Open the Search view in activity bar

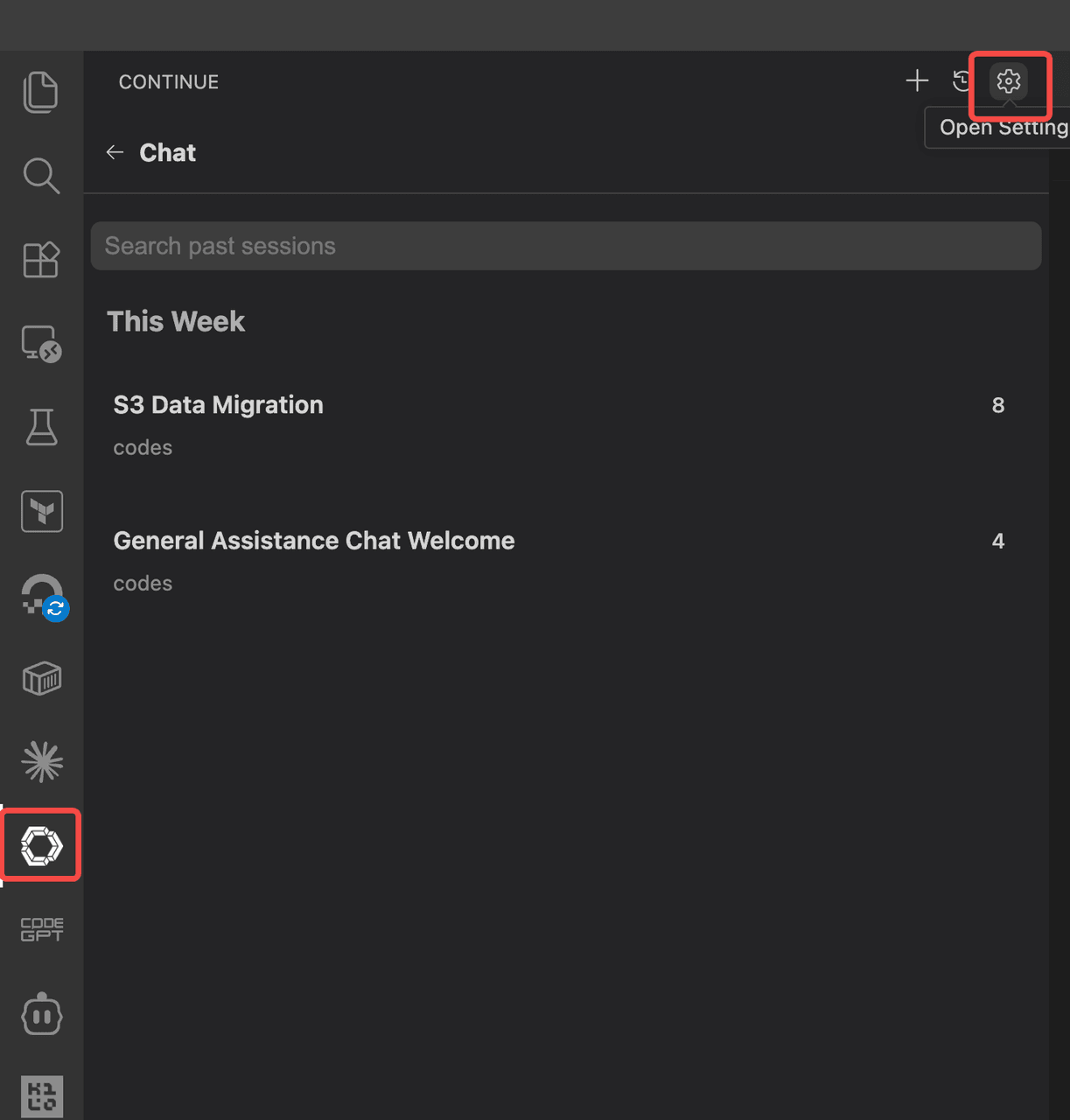click(41, 176)
